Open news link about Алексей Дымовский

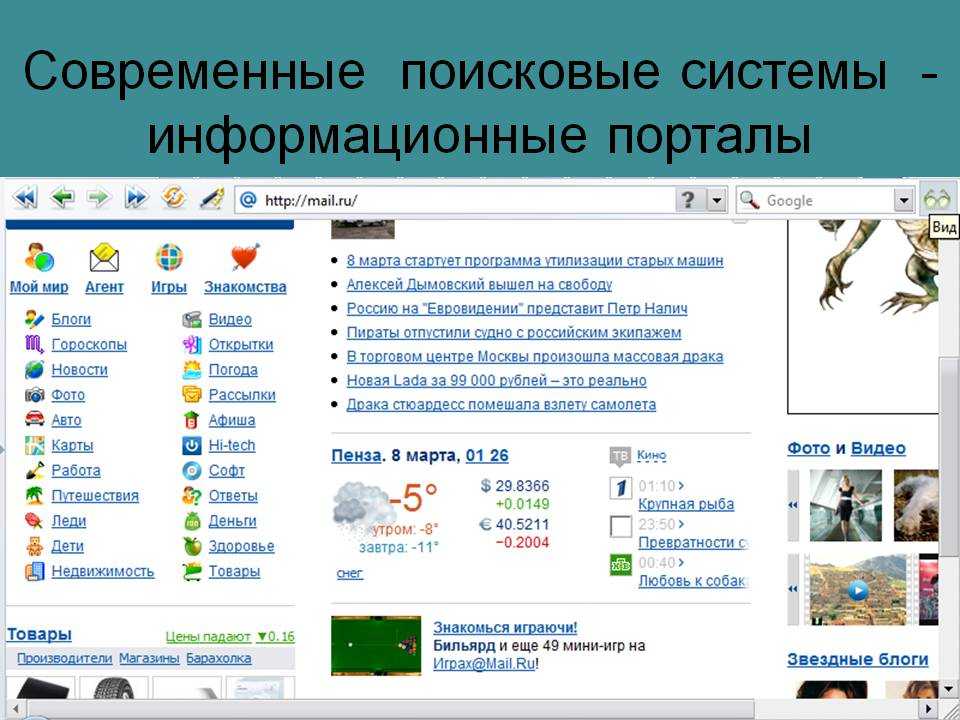479,284
